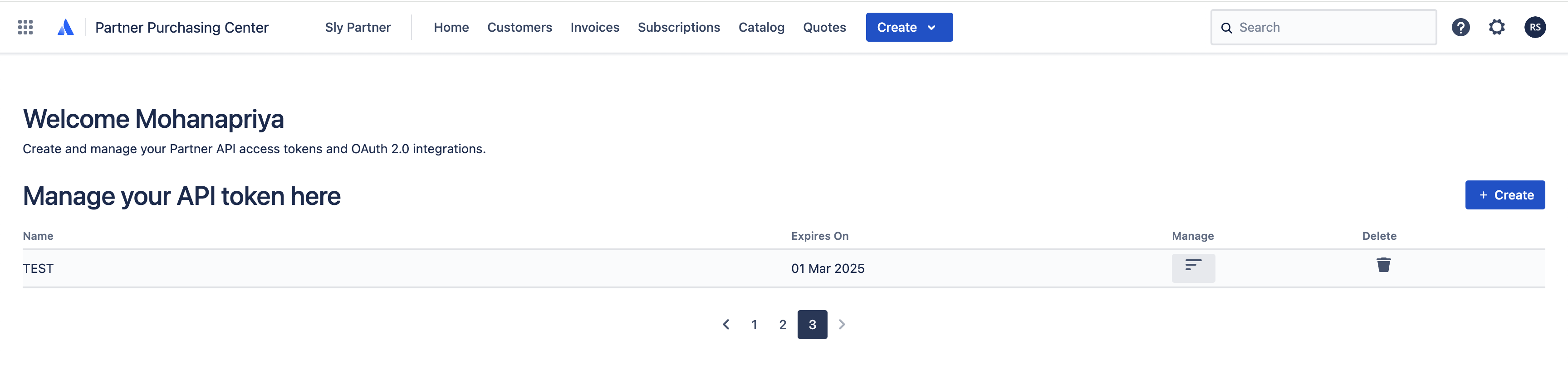The height and width of the screenshot is (369, 1568).
Task: Select pagination page 2
Action: 782,325
